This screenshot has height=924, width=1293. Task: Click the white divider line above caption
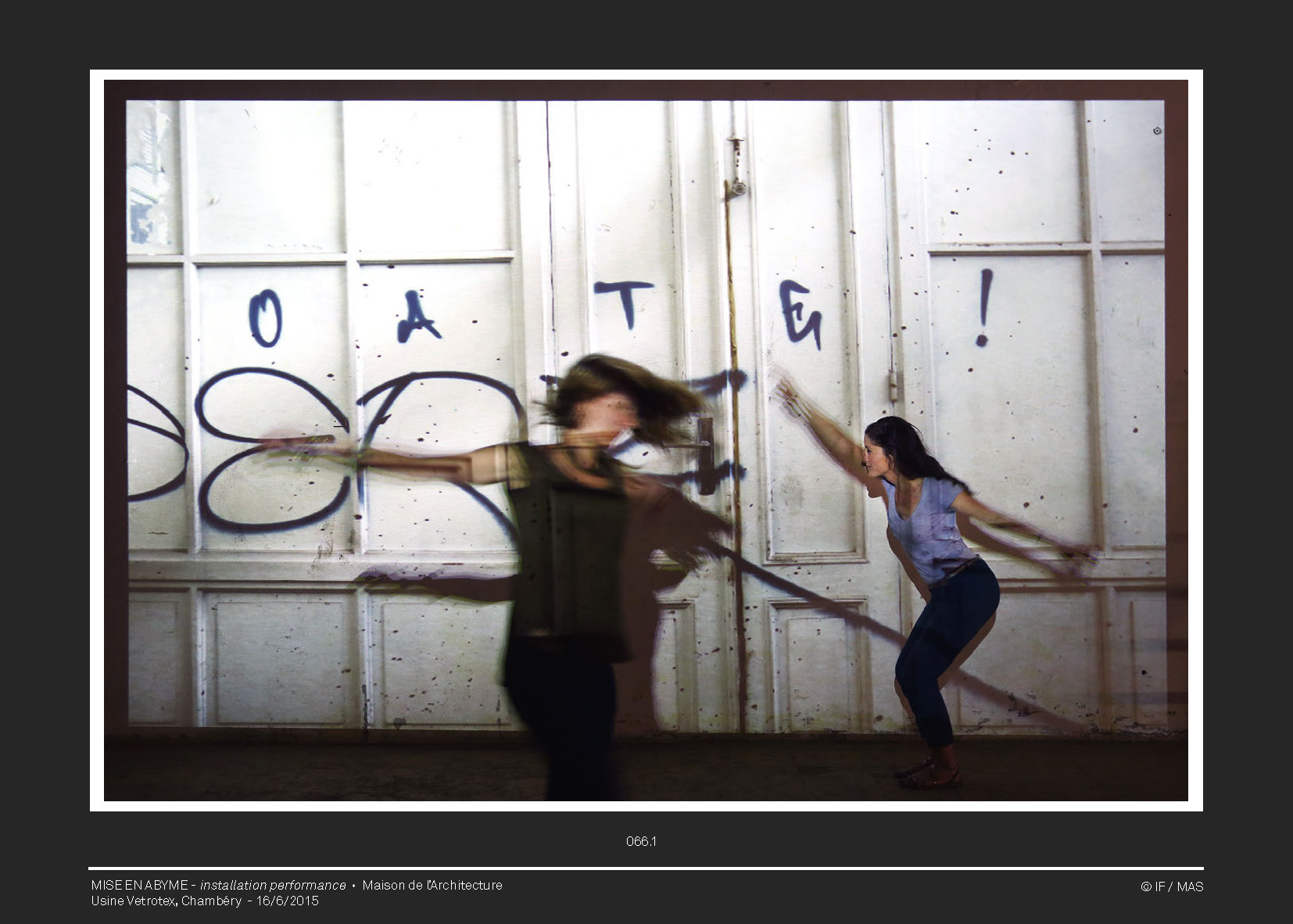coord(646,868)
